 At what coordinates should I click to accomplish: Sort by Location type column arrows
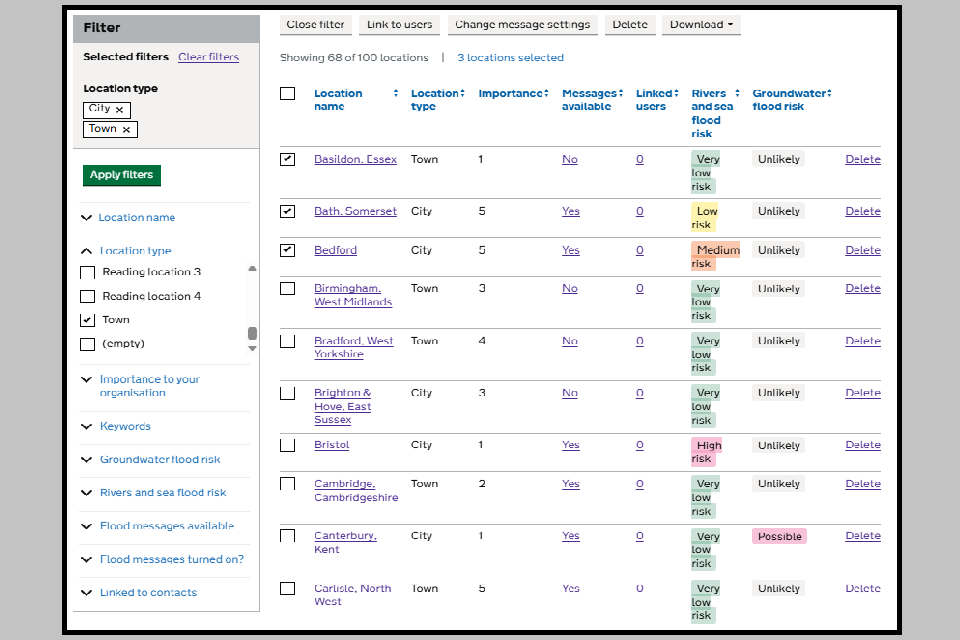pyautogui.click(x=462, y=94)
